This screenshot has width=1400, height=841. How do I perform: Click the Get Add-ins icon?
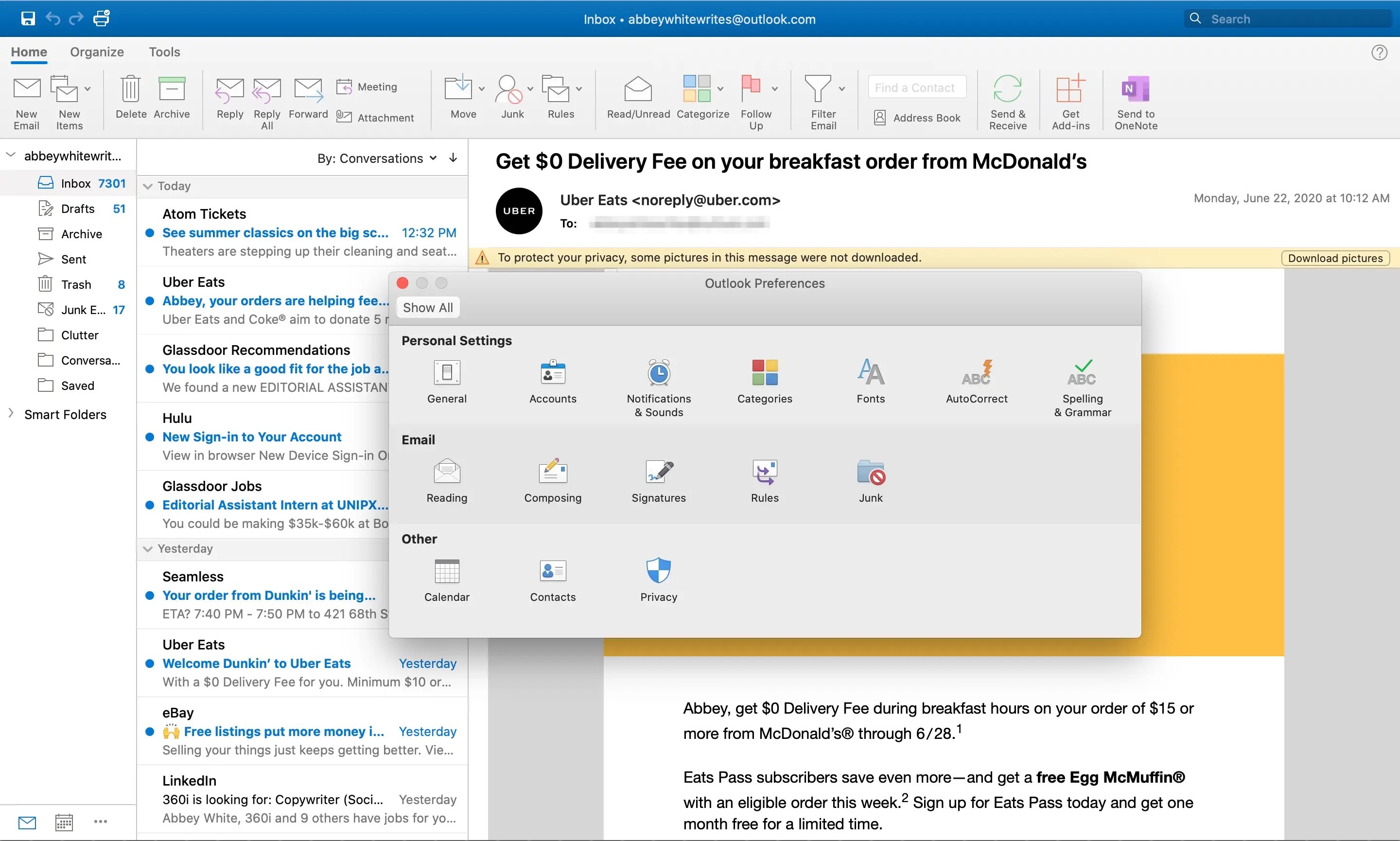click(1070, 89)
